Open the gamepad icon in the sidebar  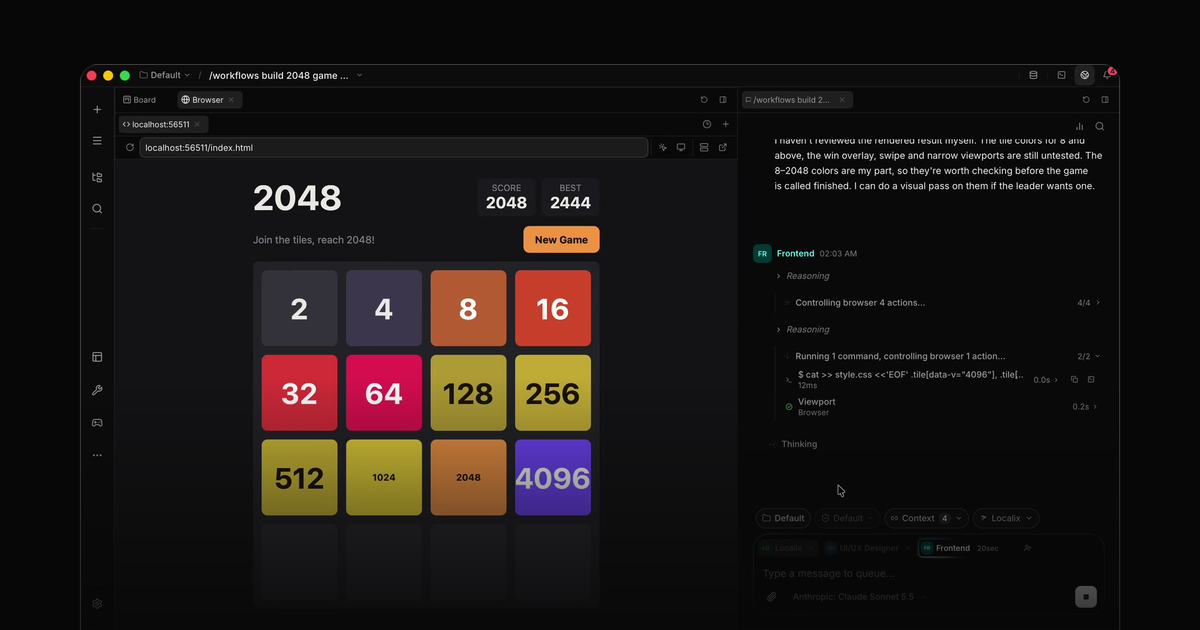pyautogui.click(x=97, y=423)
